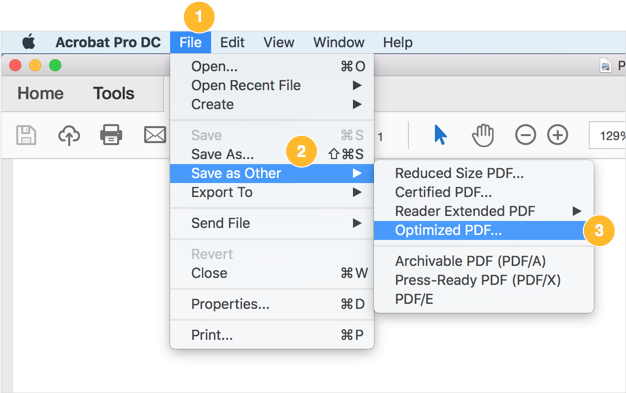Click the document icon in title bar
Screen dimensions: 626x393
pos(605,65)
